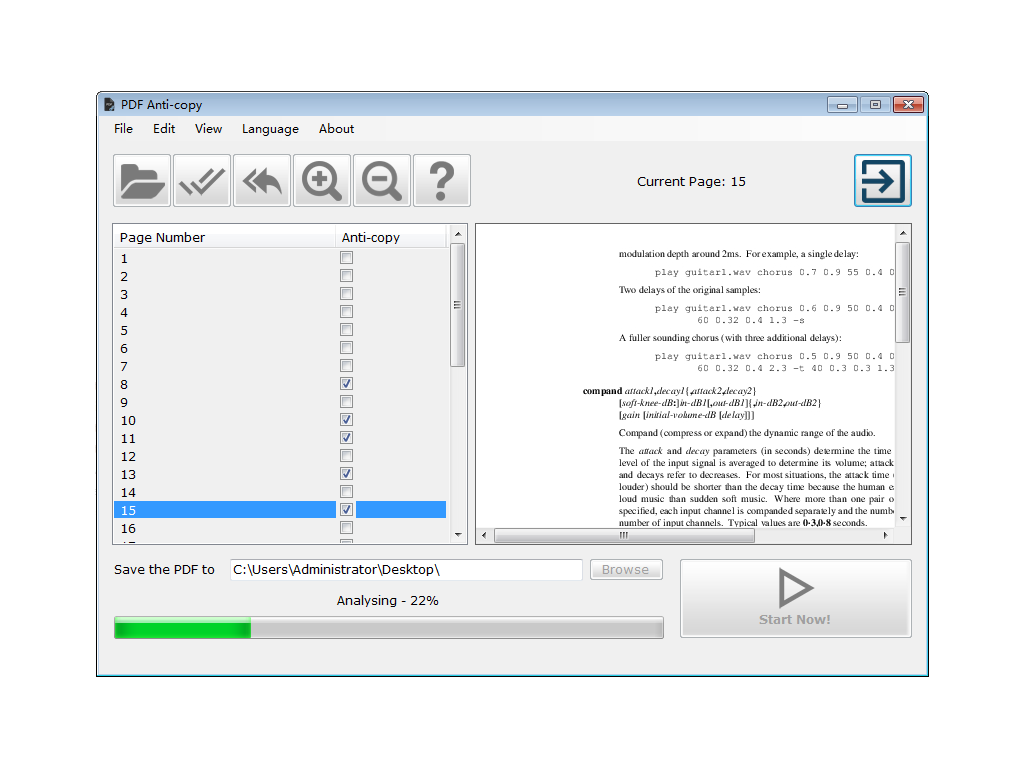Click the Start Now! button
Viewport: 1024px width, 768px height.
(795, 598)
